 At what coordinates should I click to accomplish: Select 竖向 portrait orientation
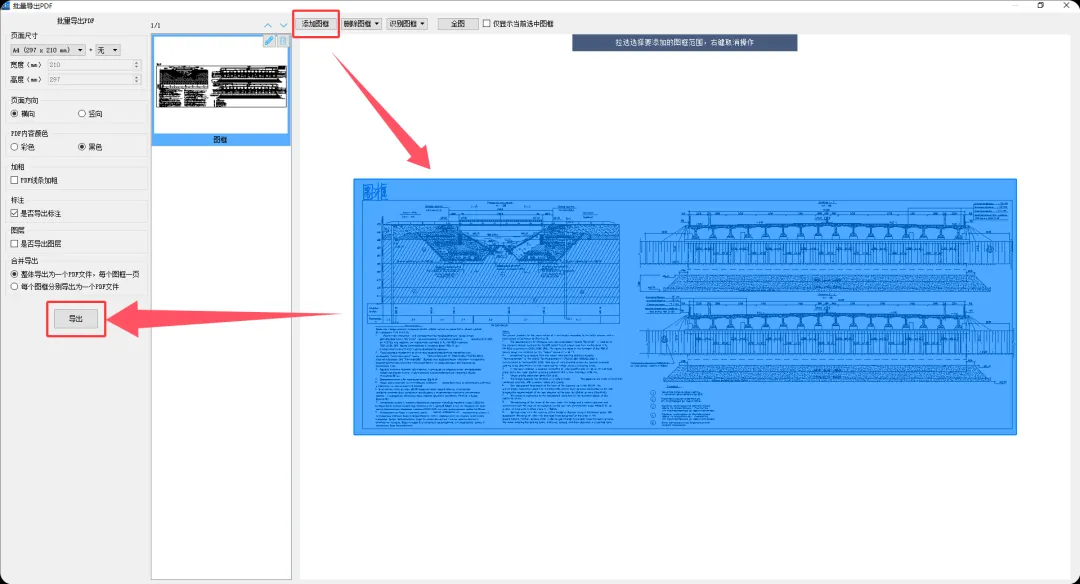(82, 114)
